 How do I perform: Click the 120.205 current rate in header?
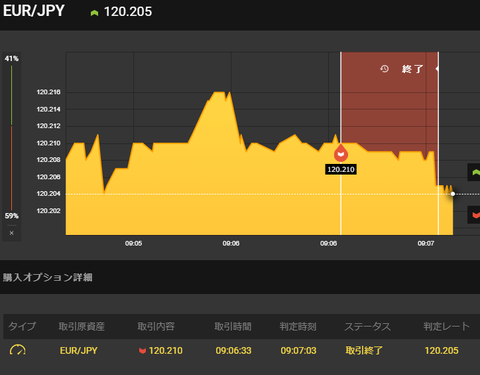tap(128, 12)
